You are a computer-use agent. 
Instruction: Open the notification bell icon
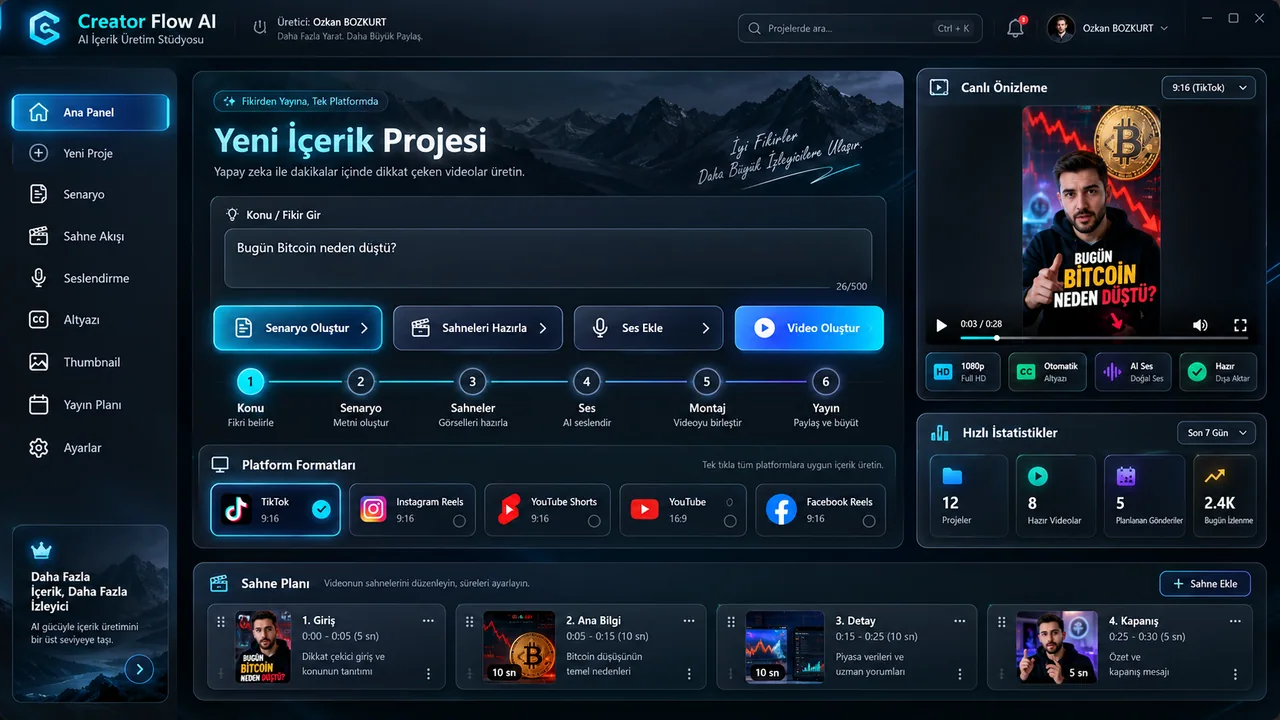(1015, 28)
